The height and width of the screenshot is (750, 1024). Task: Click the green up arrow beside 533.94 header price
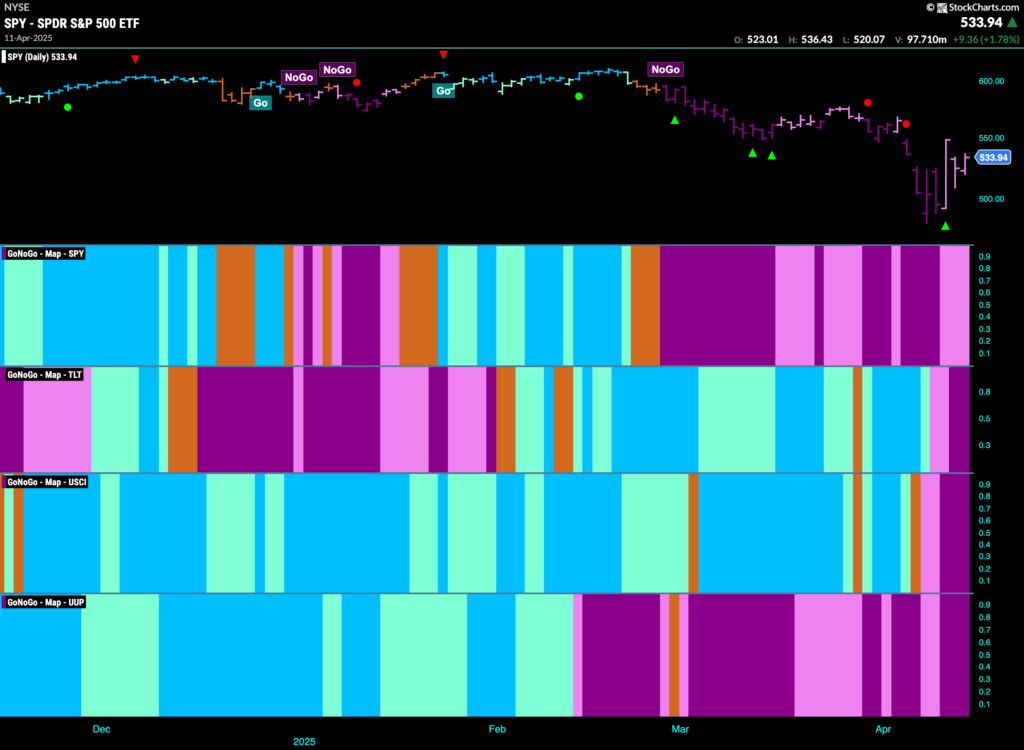tap(1012, 22)
